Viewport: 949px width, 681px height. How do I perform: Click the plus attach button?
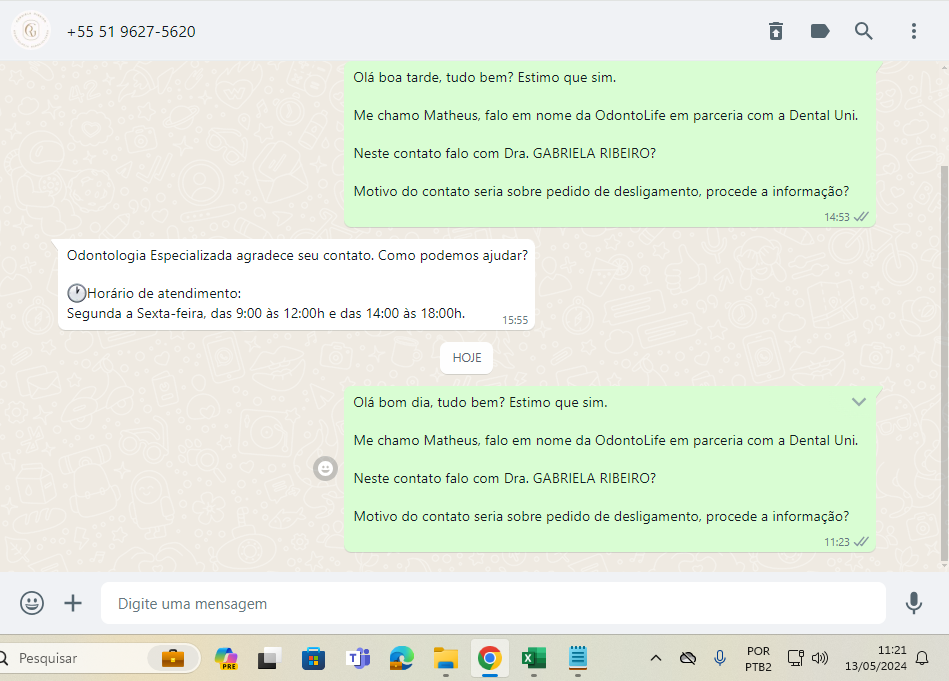click(x=73, y=603)
